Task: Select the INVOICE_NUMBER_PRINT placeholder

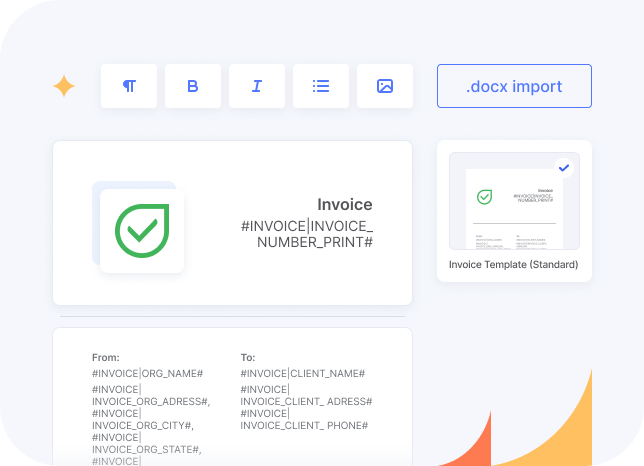Action: (307, 234)
